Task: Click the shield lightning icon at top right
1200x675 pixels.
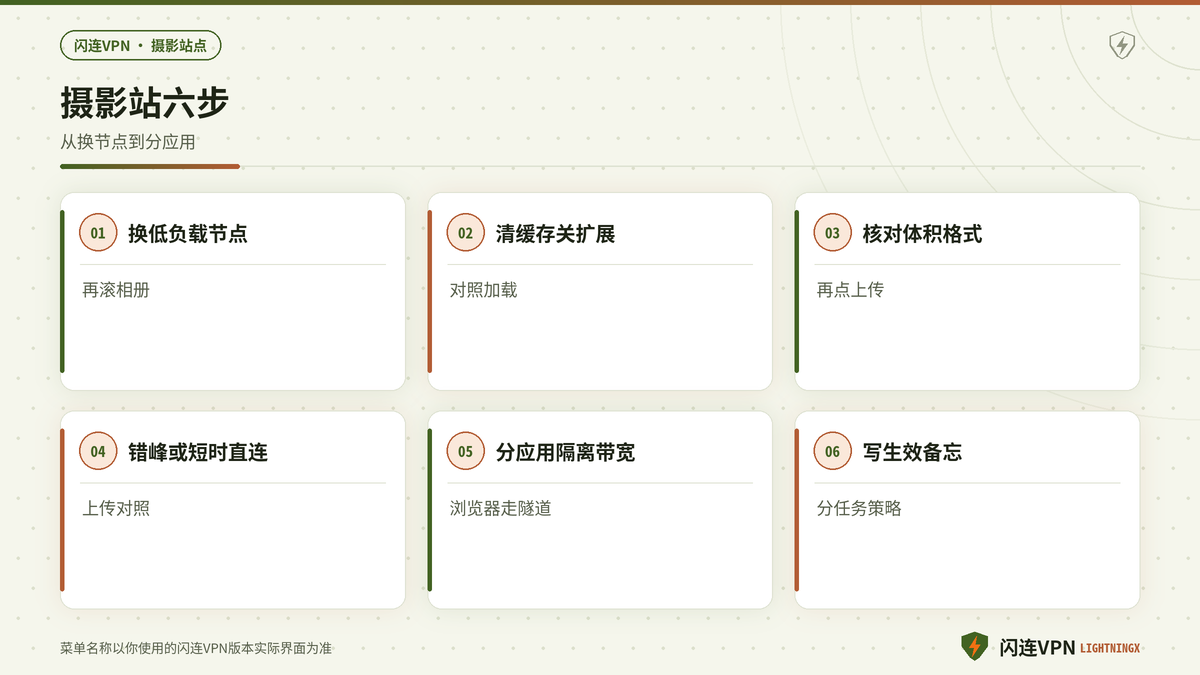Action: (1122, 45)
